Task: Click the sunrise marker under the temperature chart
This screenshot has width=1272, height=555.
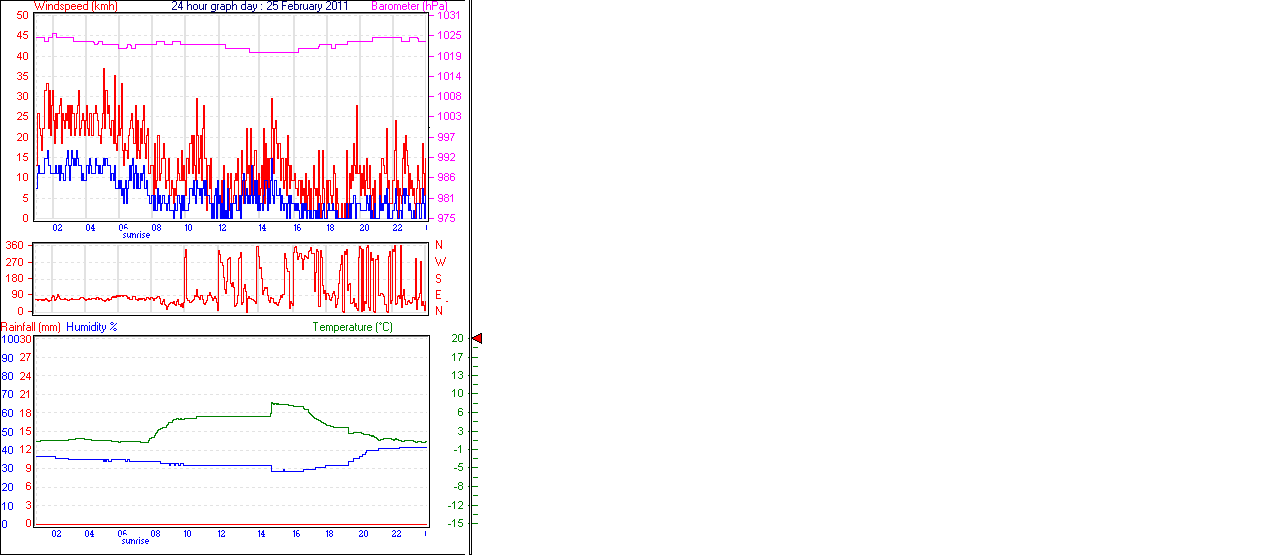Action: pyautogui.click(x=136, y=541)
